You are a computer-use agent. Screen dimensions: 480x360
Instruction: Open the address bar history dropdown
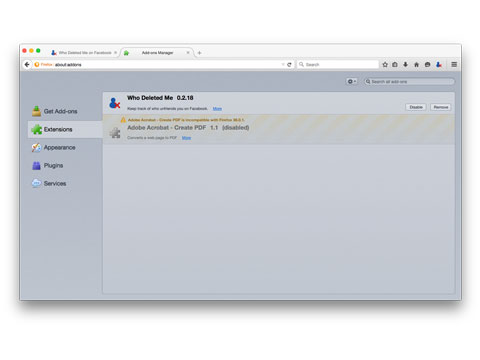point(283,64)
